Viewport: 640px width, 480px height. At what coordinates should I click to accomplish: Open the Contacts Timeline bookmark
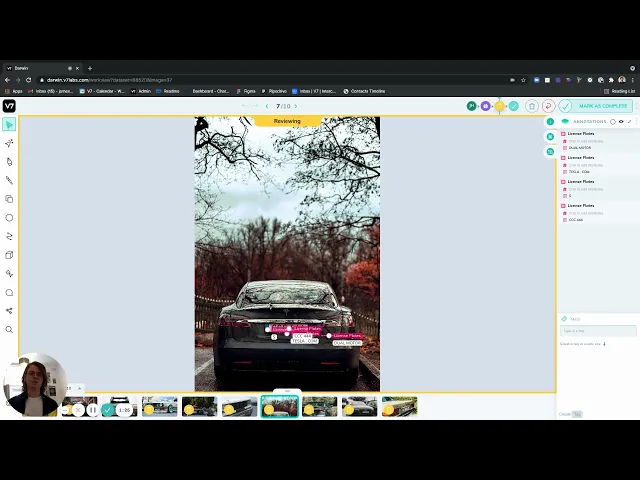364,91
